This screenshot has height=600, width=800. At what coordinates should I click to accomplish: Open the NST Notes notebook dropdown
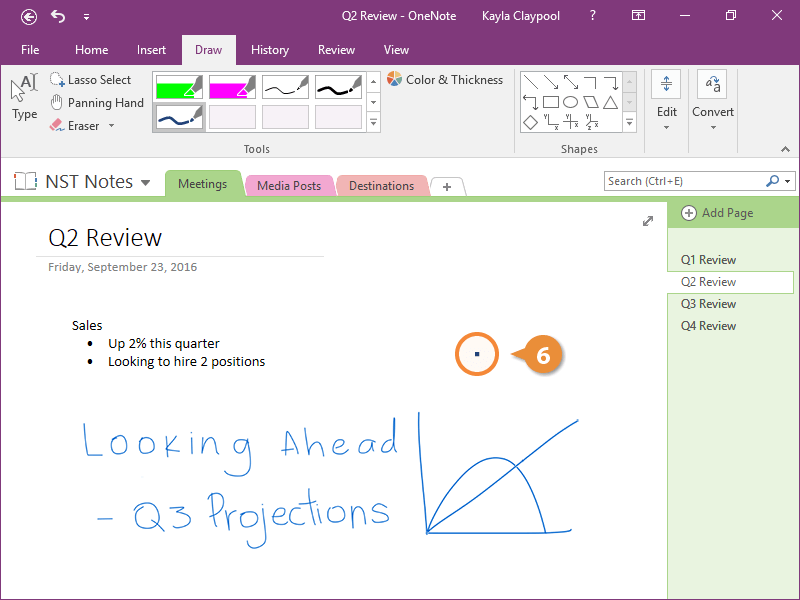(146, 183)
